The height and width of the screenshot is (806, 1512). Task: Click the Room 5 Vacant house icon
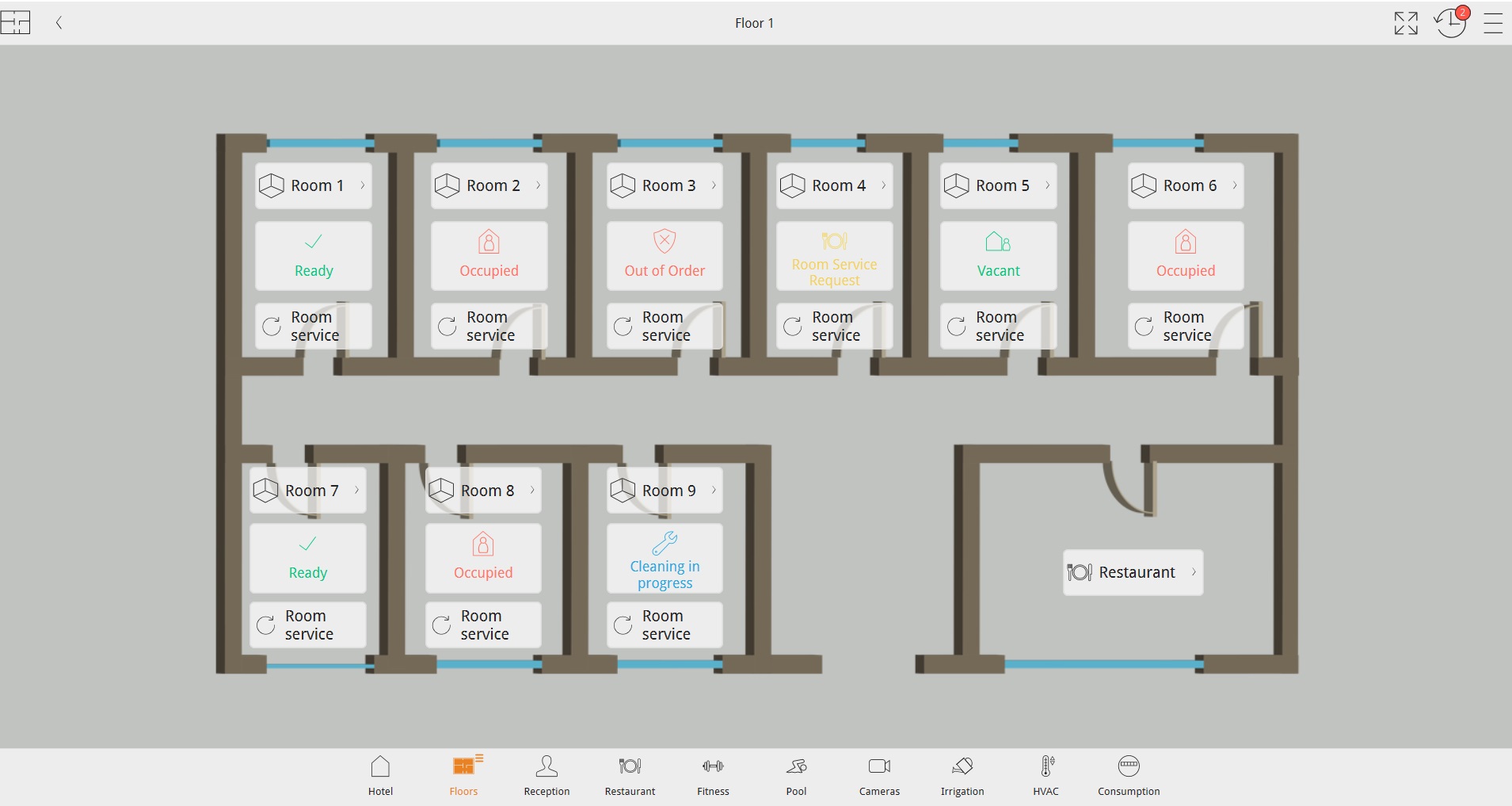pyautogui.click(x=998, y=241)
